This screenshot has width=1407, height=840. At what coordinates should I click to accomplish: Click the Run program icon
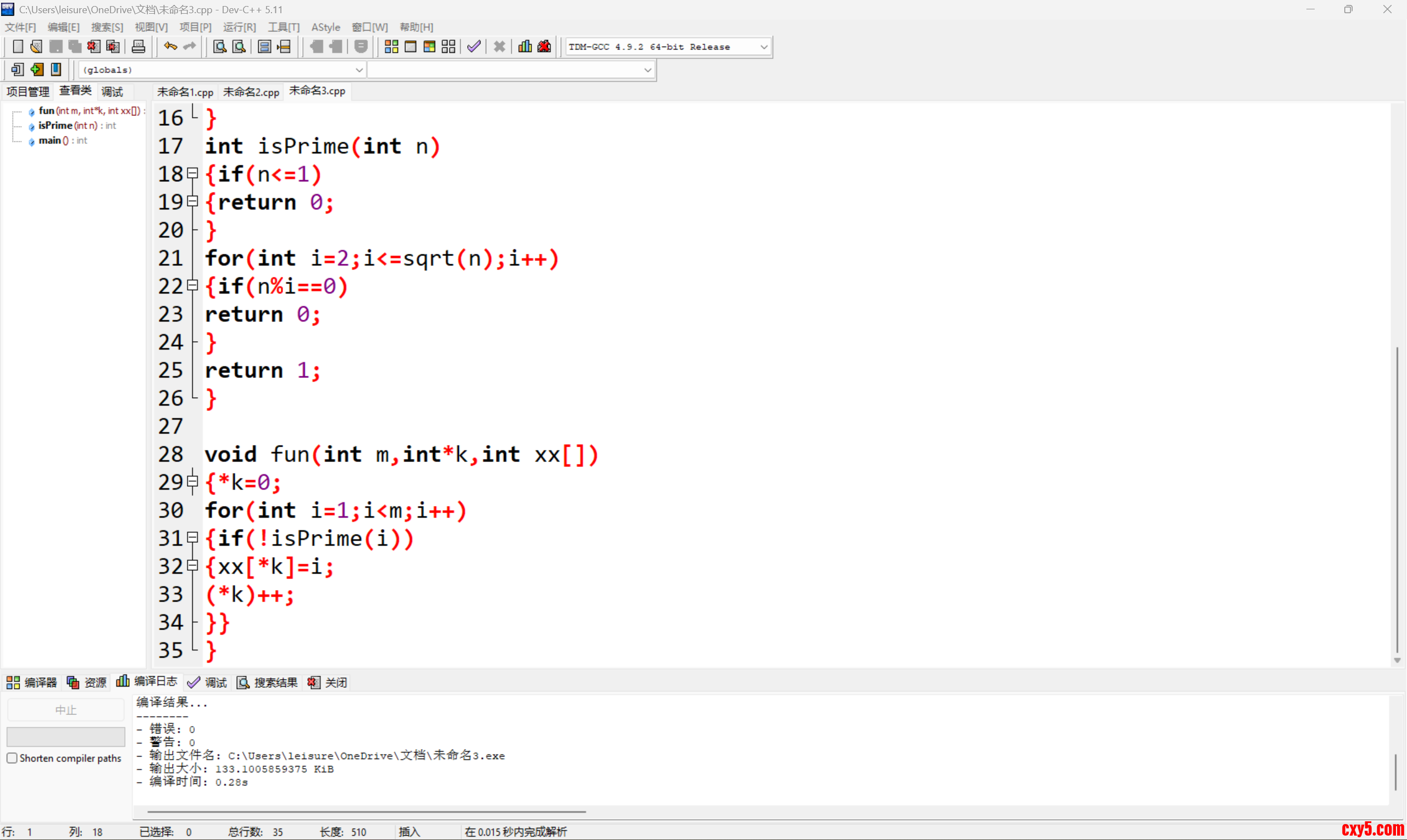coord(411,46)
